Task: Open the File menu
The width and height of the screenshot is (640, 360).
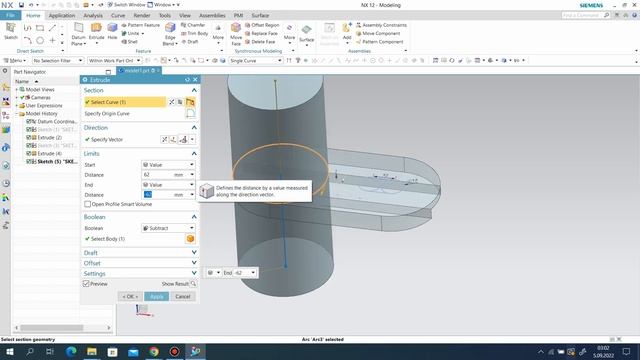Action: 10,16
